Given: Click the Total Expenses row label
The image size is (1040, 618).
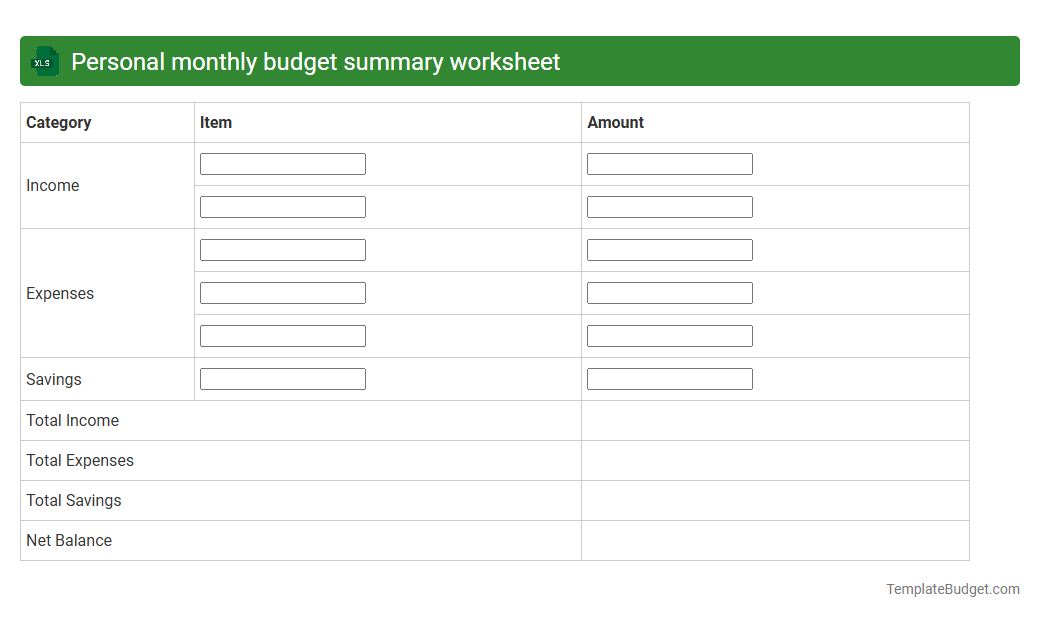Looking at the screenshot, I should click(x=80, y=460).
